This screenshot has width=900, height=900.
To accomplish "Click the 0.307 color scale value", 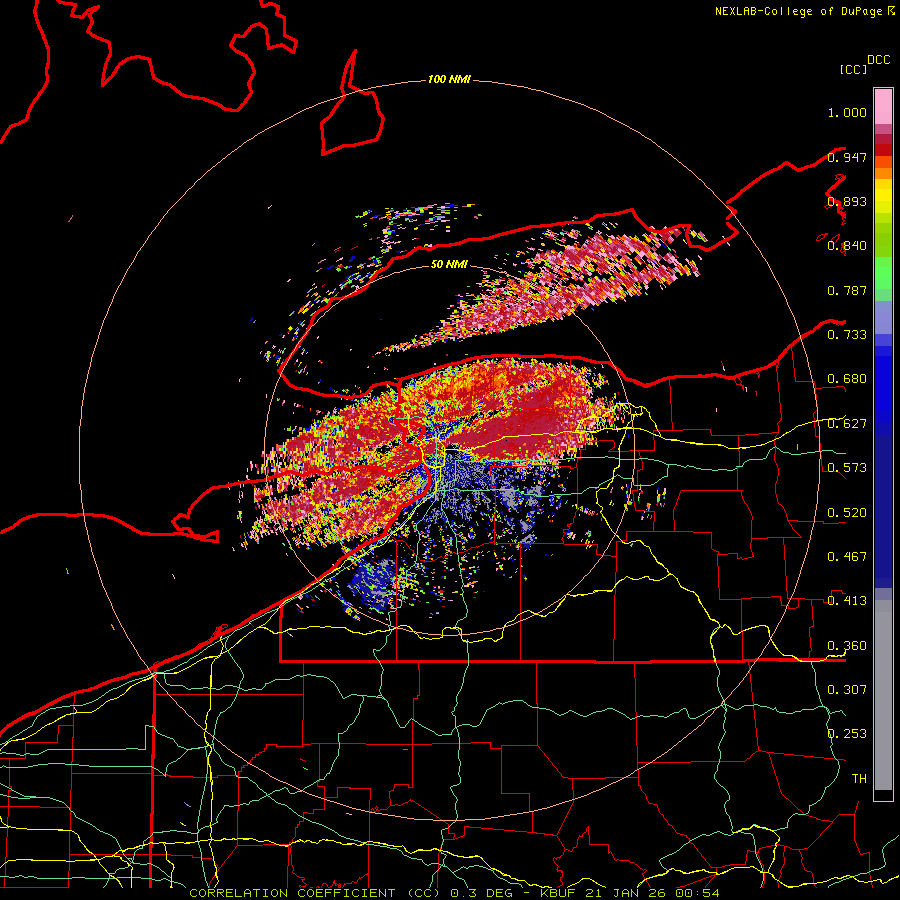I will coord(847,690).
